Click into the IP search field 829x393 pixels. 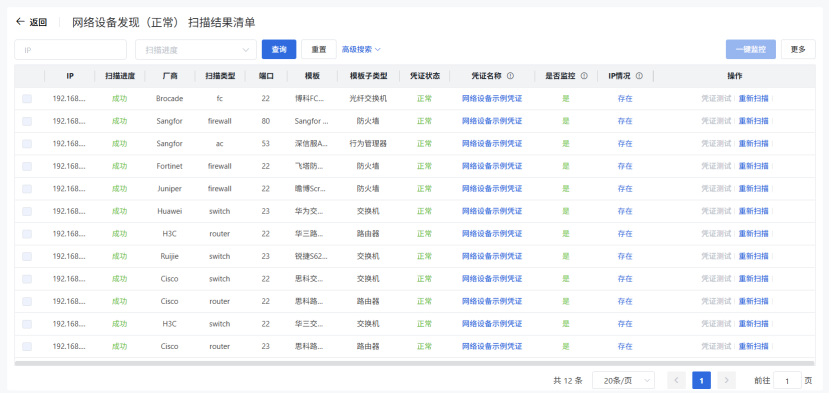(70, 50)
